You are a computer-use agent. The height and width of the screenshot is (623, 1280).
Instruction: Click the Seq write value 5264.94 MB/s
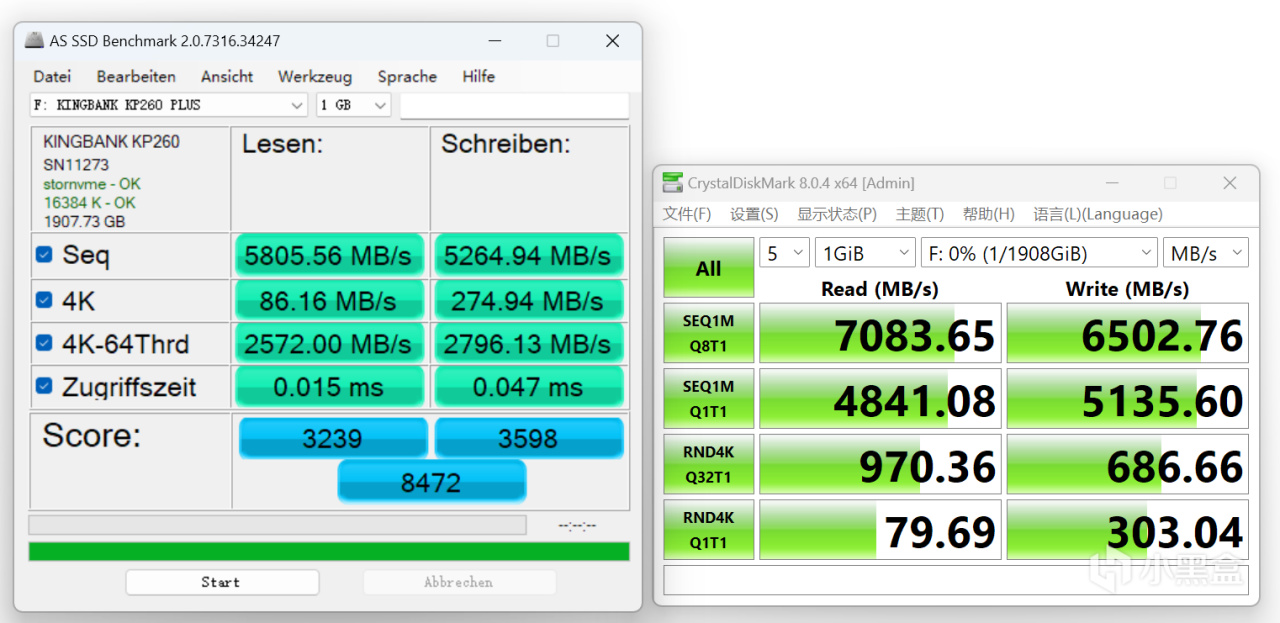coord(528,256)
